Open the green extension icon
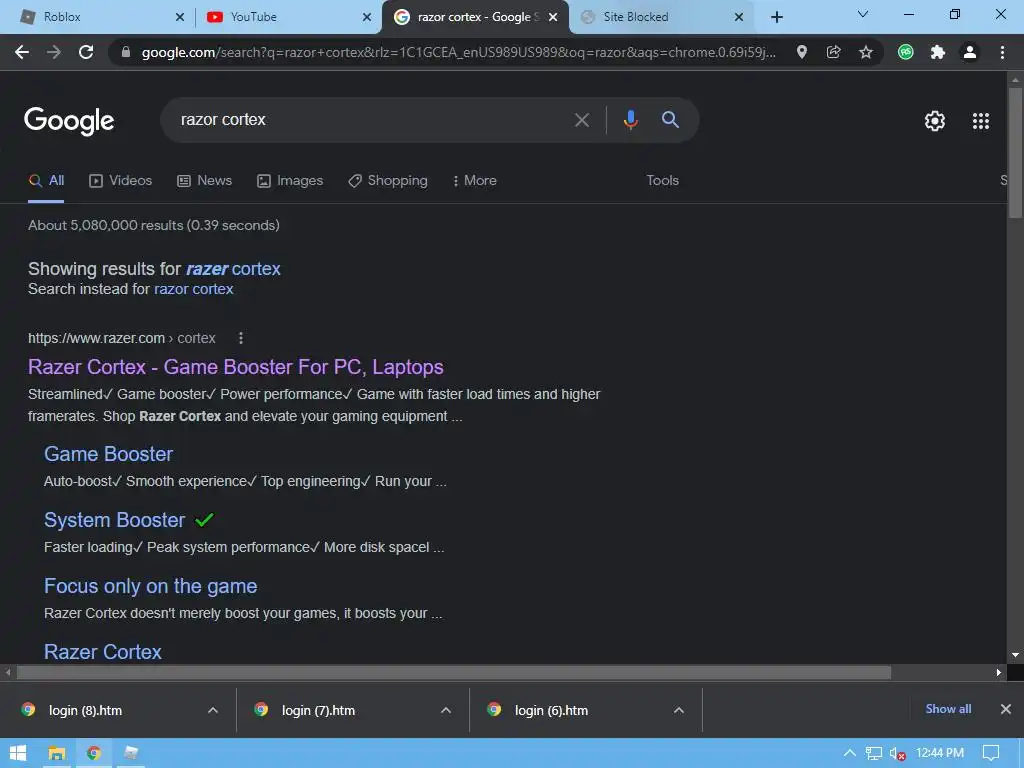Image resolution: width=1024 pixels, height=768 pixels. tap(906, 52)
